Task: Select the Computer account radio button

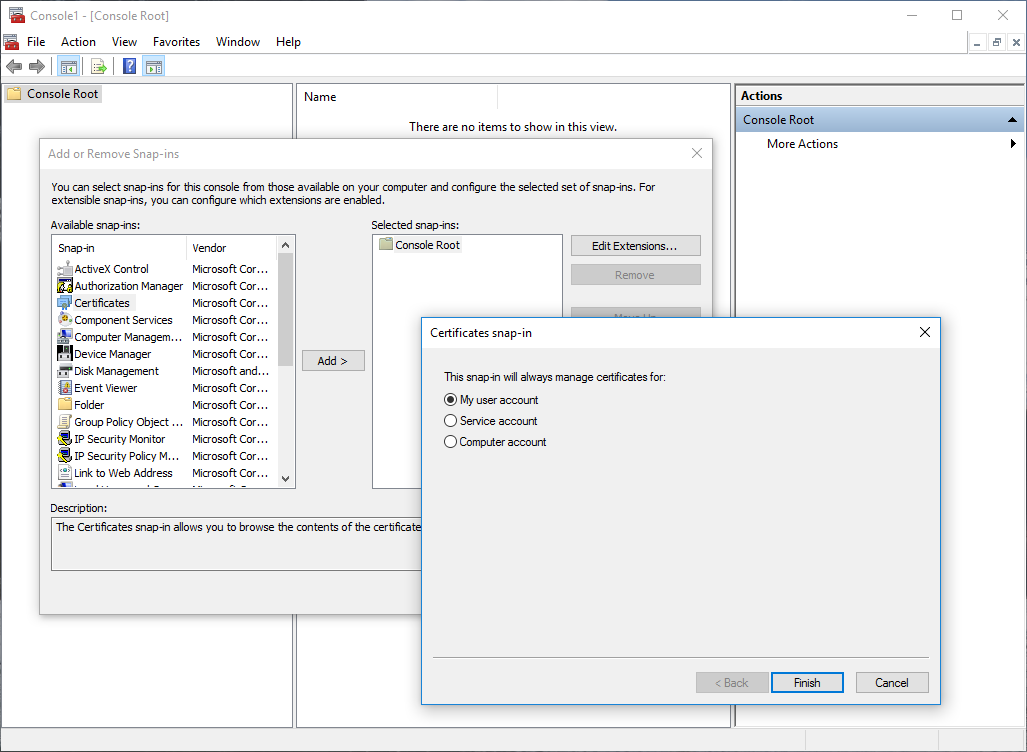Action: (451, 442)
